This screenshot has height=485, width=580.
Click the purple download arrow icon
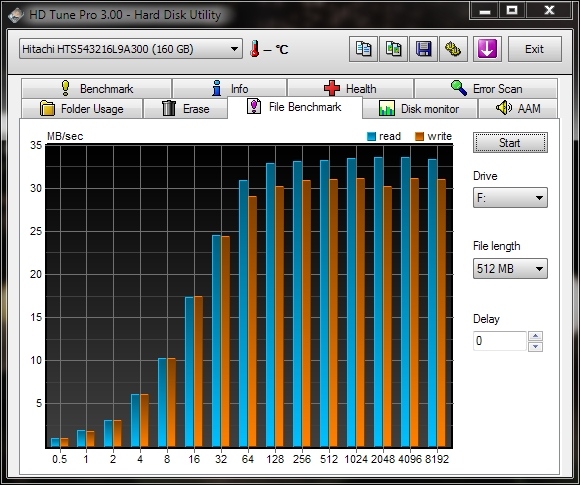[487, 49]
